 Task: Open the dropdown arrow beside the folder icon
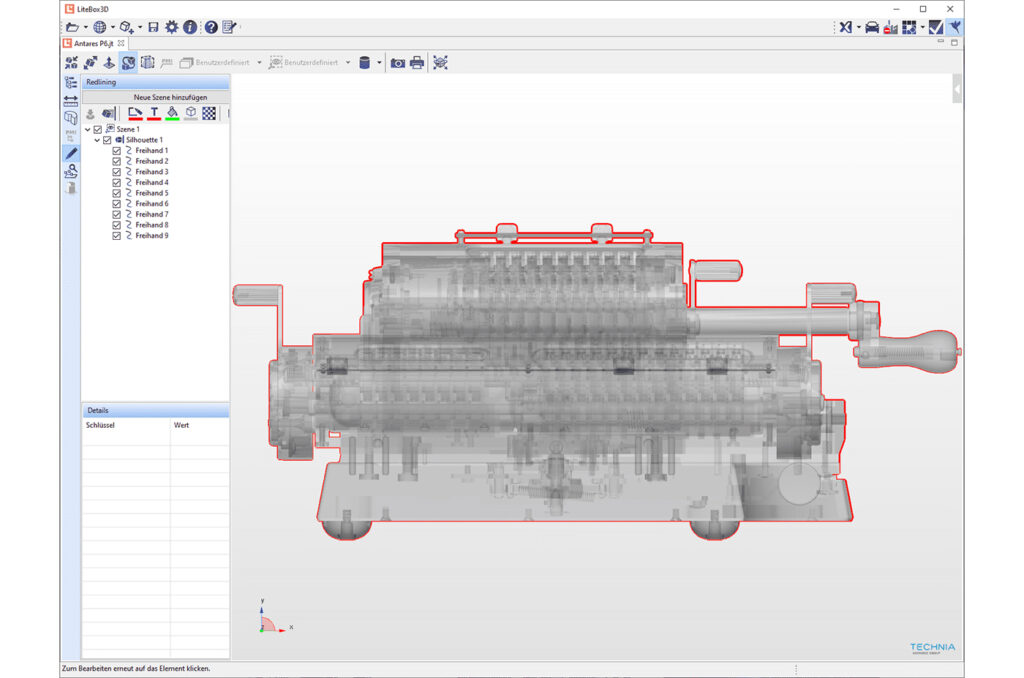[86, 27]
